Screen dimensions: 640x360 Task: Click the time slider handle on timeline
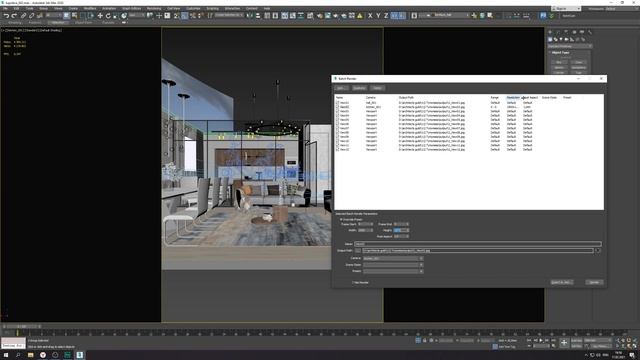21,327
